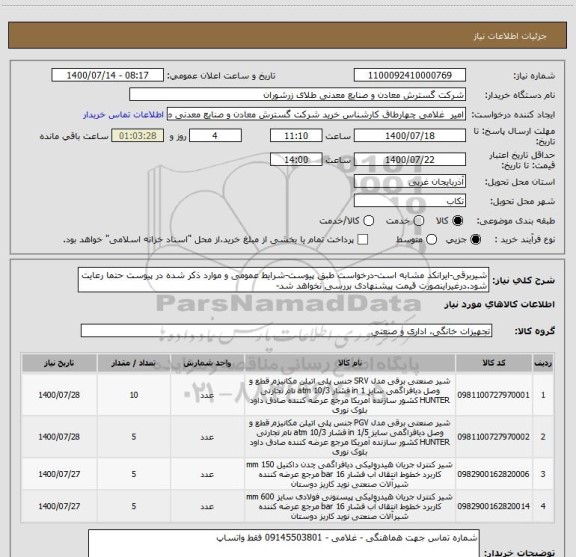Click the delivery province field آذربایجان غربی
Viewport: 576px width, 557px height.
coord(410,182)
